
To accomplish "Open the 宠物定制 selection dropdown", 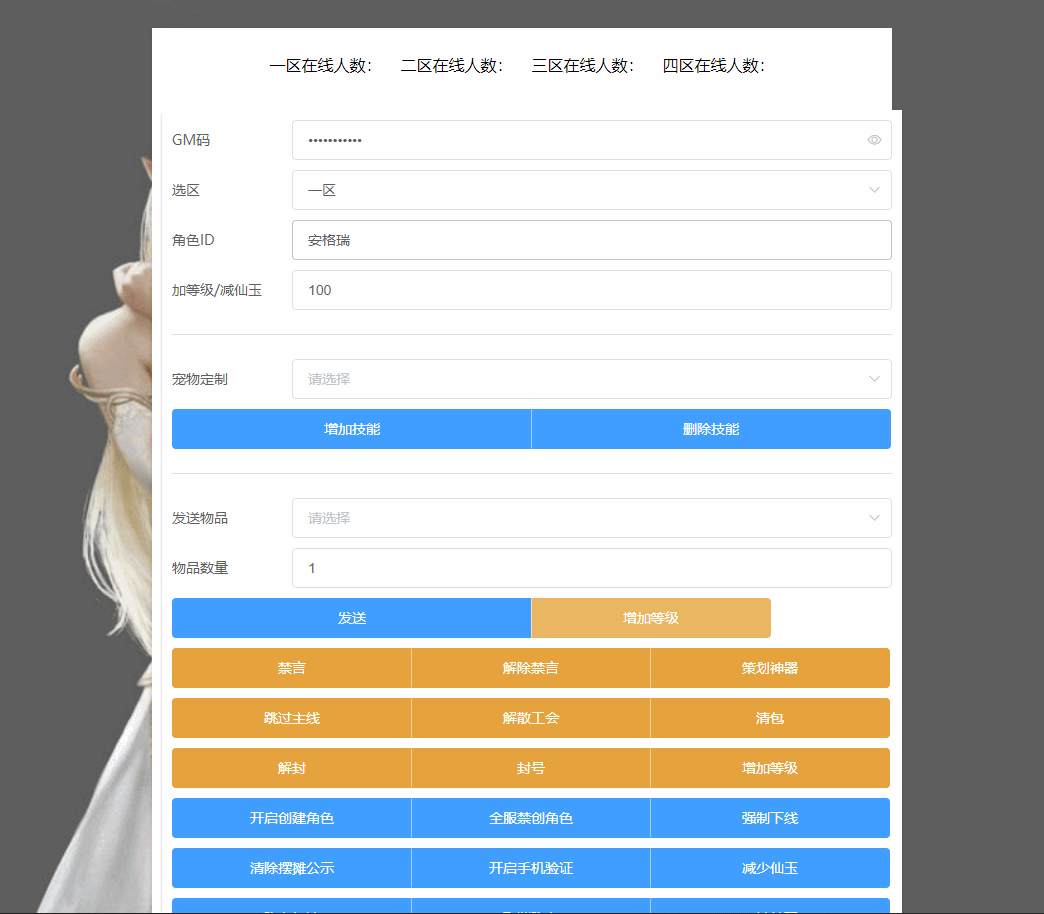I will 591,379.
